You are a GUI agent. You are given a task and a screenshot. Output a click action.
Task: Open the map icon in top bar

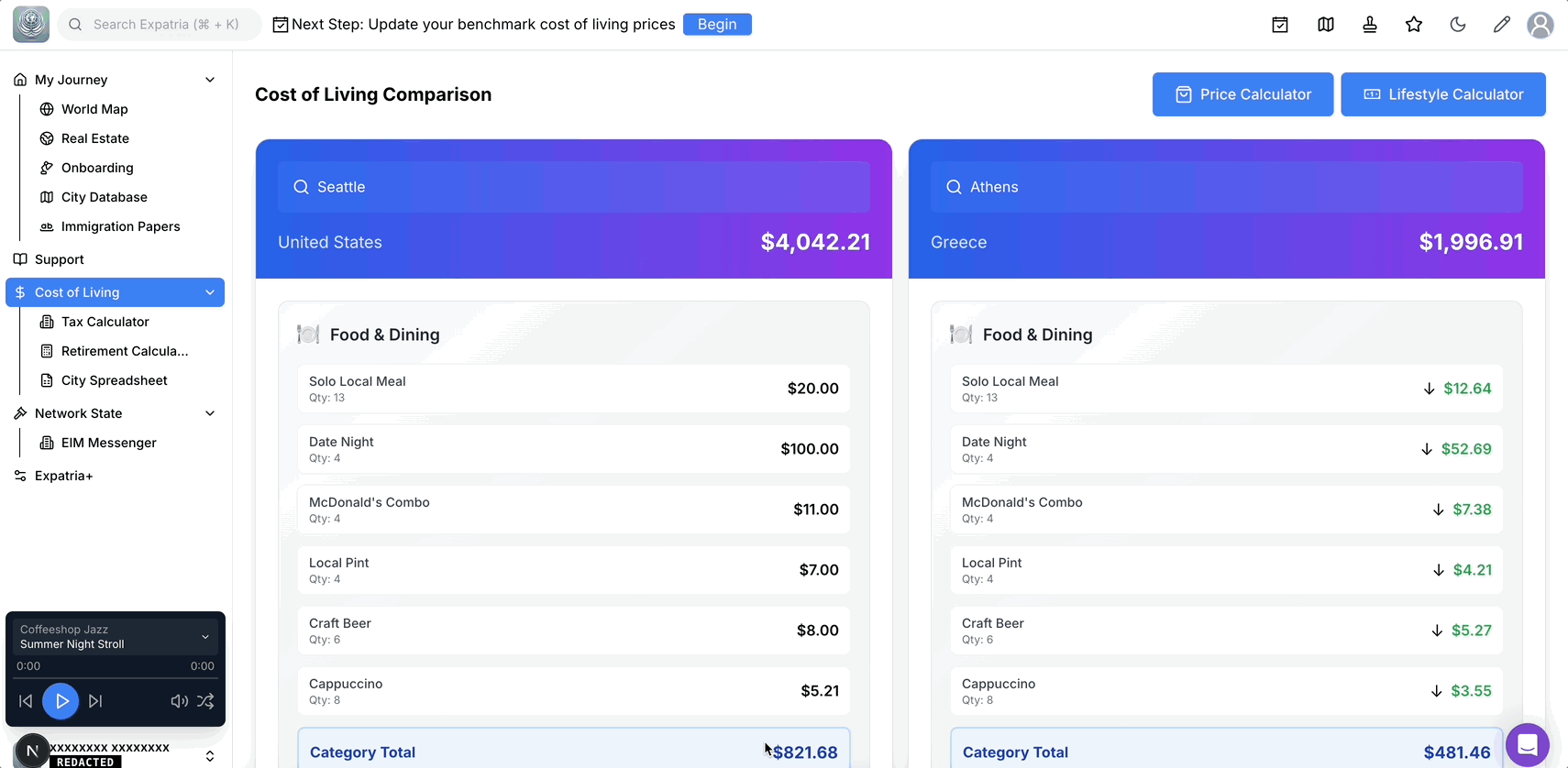pyautogui.click(x=1326, y=25)
